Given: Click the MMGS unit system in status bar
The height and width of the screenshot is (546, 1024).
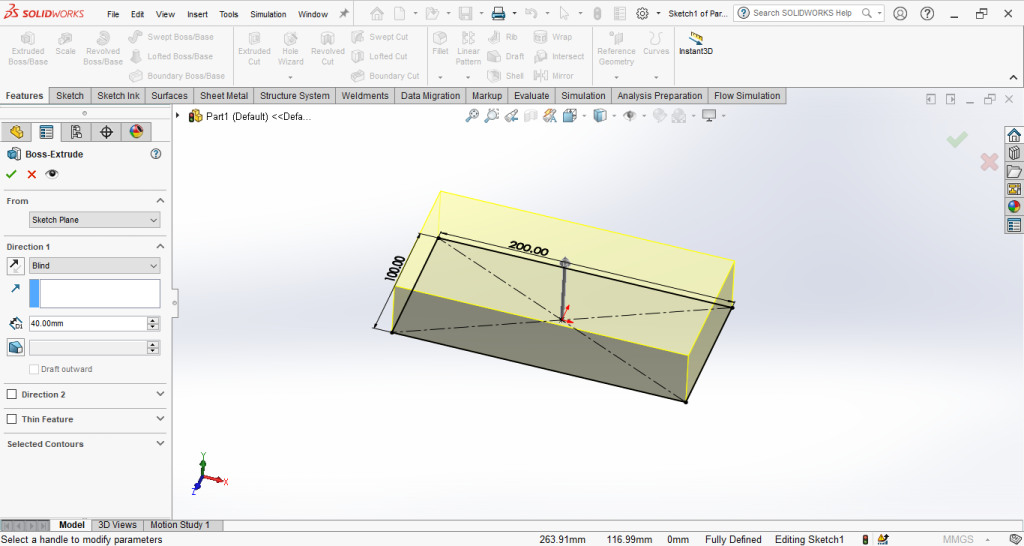Looking at the screenshot, I should click(959, 540).
